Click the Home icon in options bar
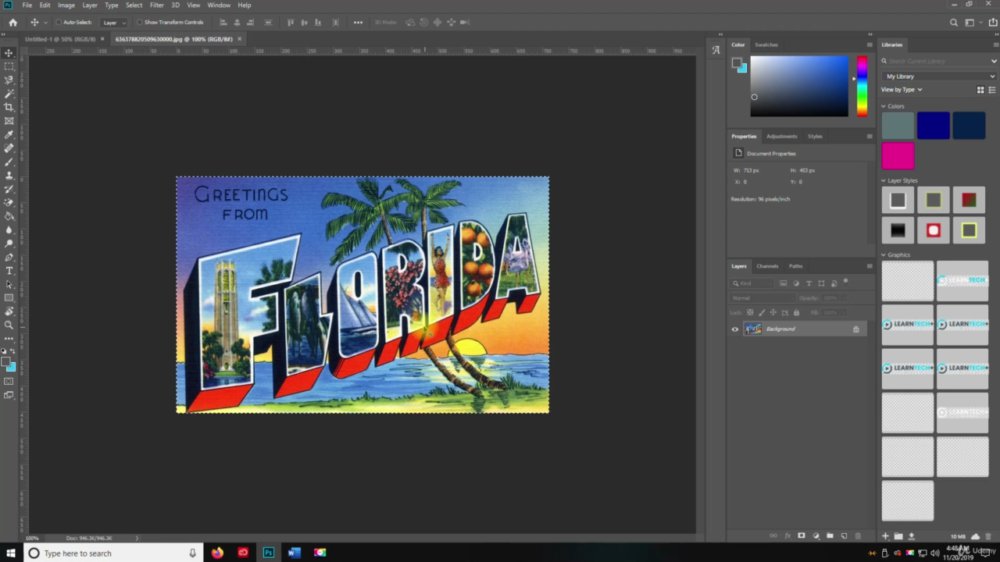Screen dimensions: 1000x562 pos(13,22)
